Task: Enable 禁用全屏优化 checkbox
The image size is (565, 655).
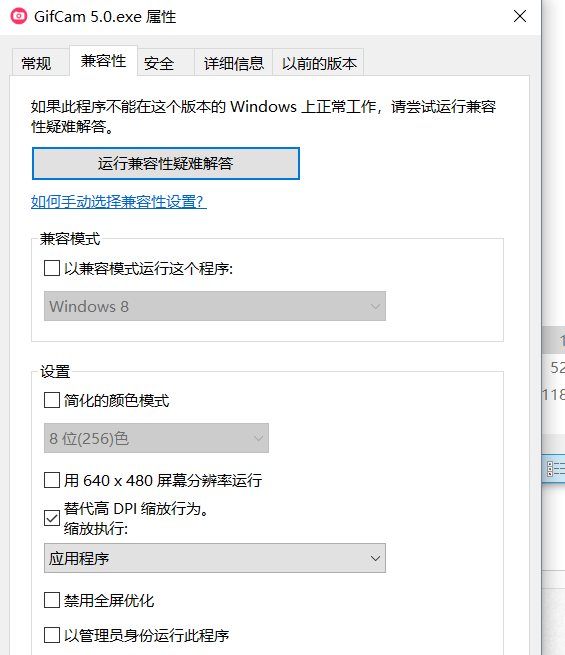Action: [x=52, y=600]
